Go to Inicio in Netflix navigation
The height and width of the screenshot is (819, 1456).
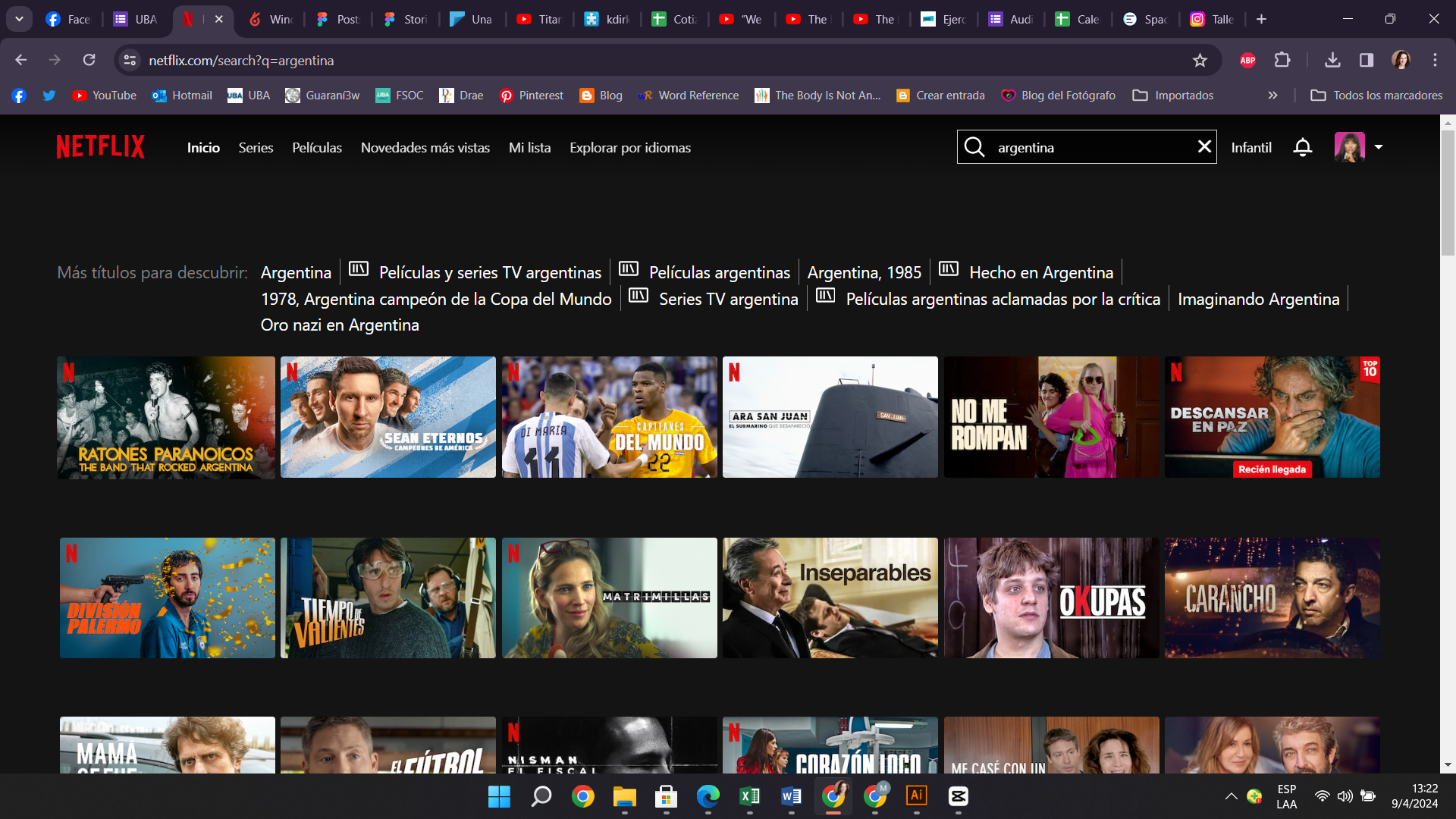tap(203, 148)
